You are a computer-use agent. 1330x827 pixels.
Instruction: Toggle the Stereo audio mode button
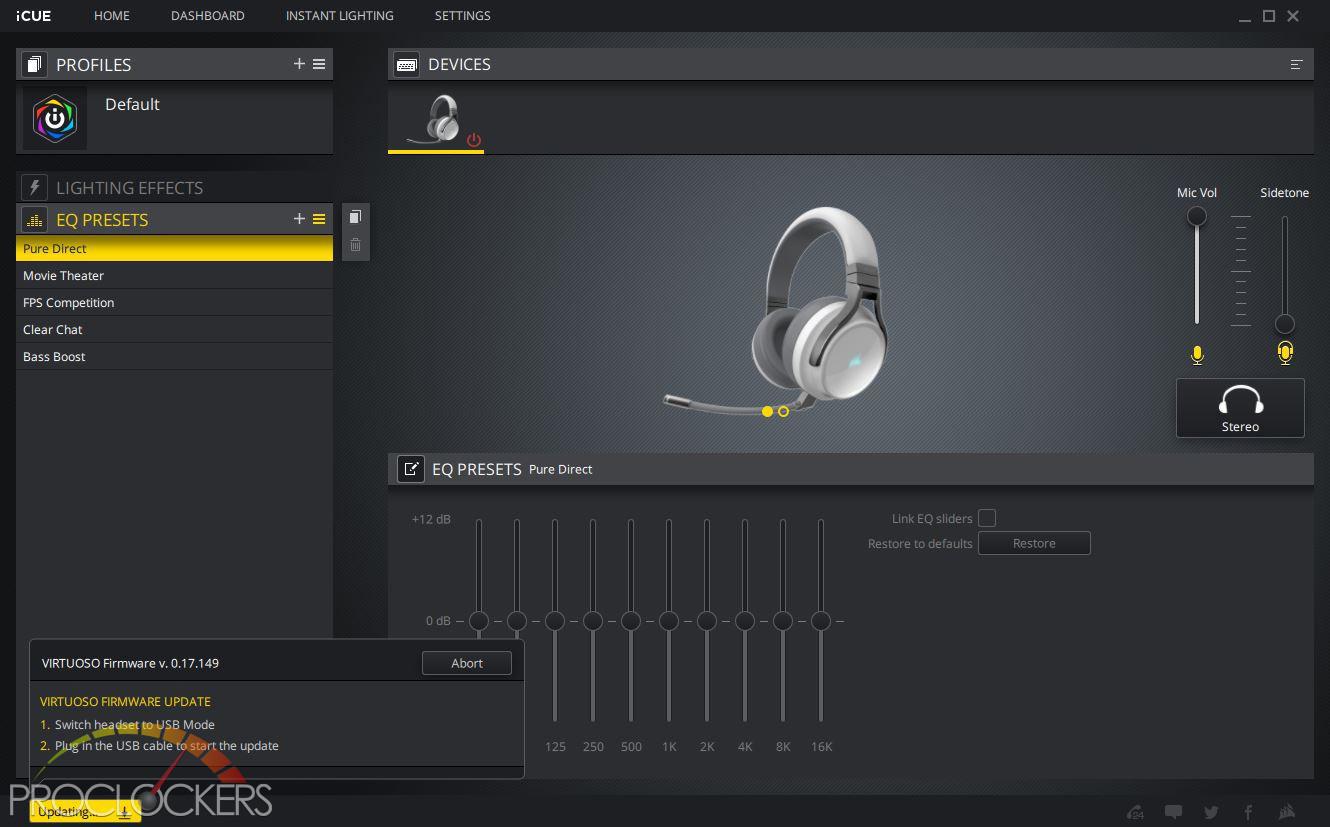(1240, 408)
